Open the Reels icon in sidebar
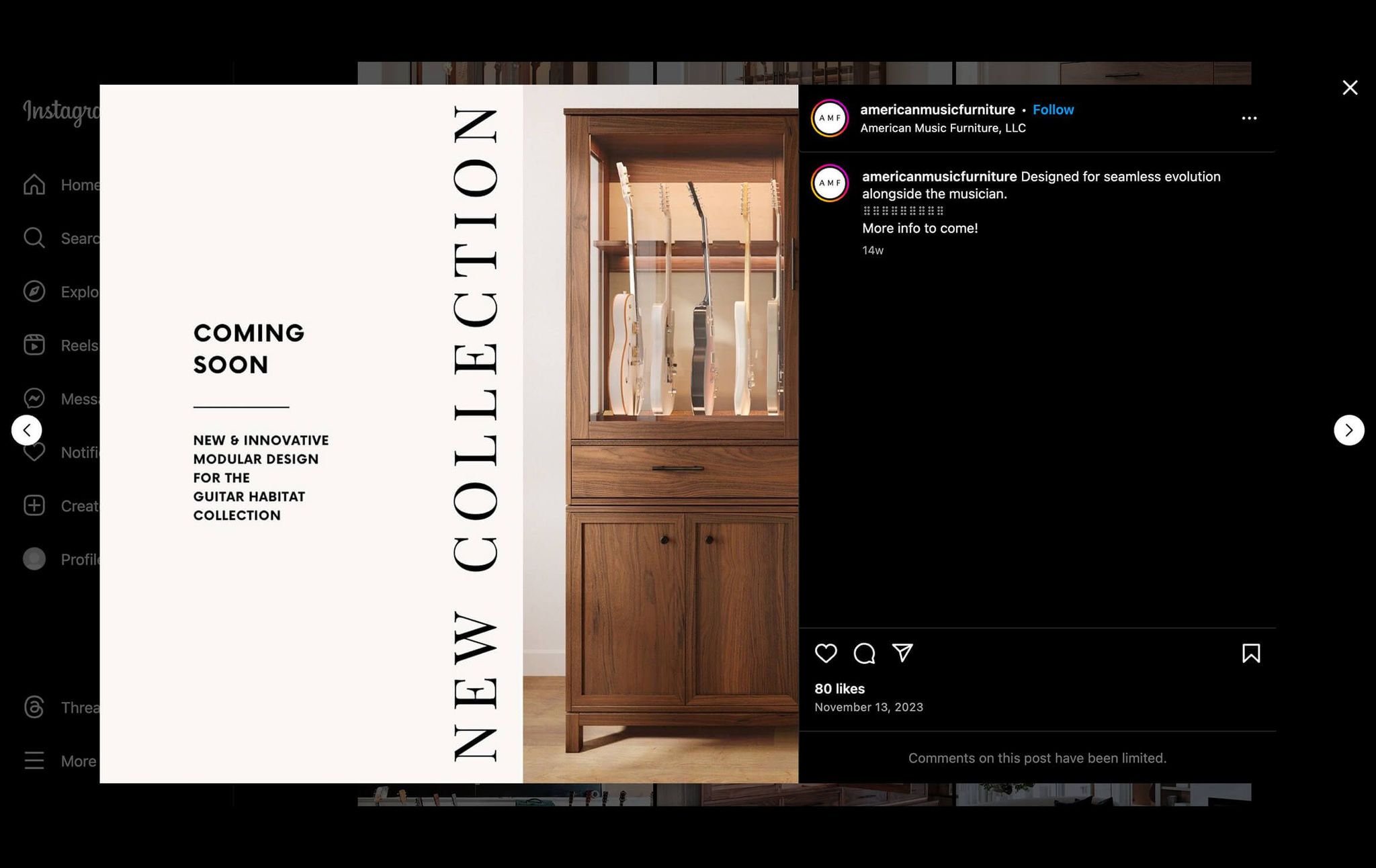Screen dimensions: 1376x868 pos(34,345)
